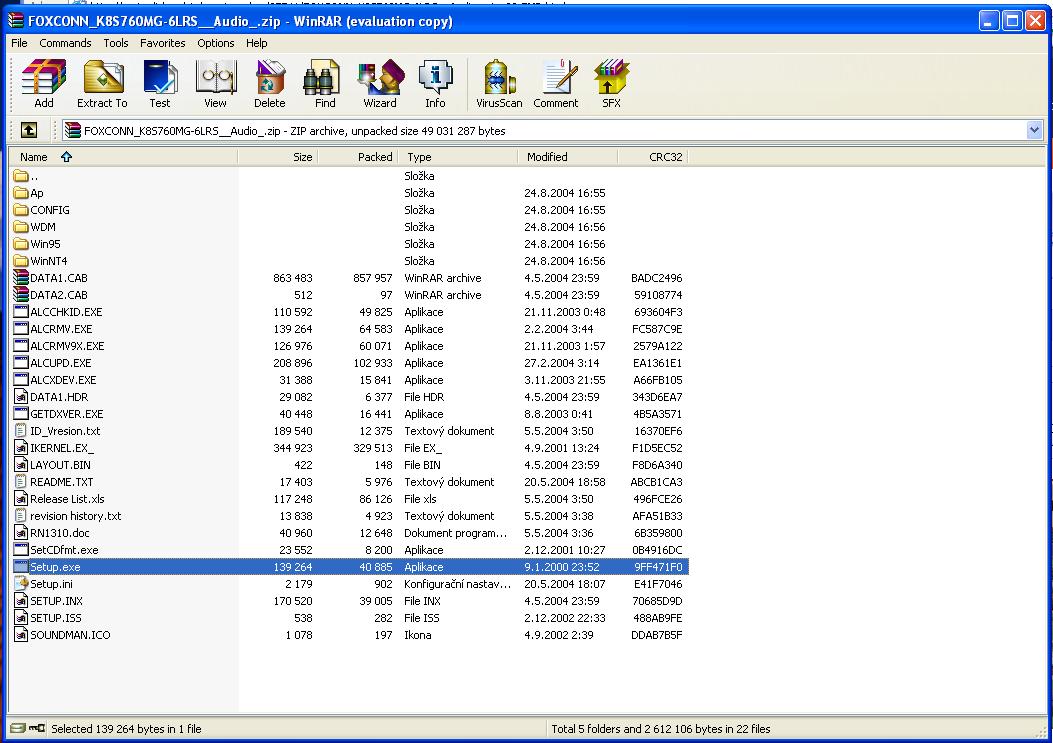The width and height of the screenshot is (1053, 743).
Task: Show archive Info
Action: (x=435, y=83)
